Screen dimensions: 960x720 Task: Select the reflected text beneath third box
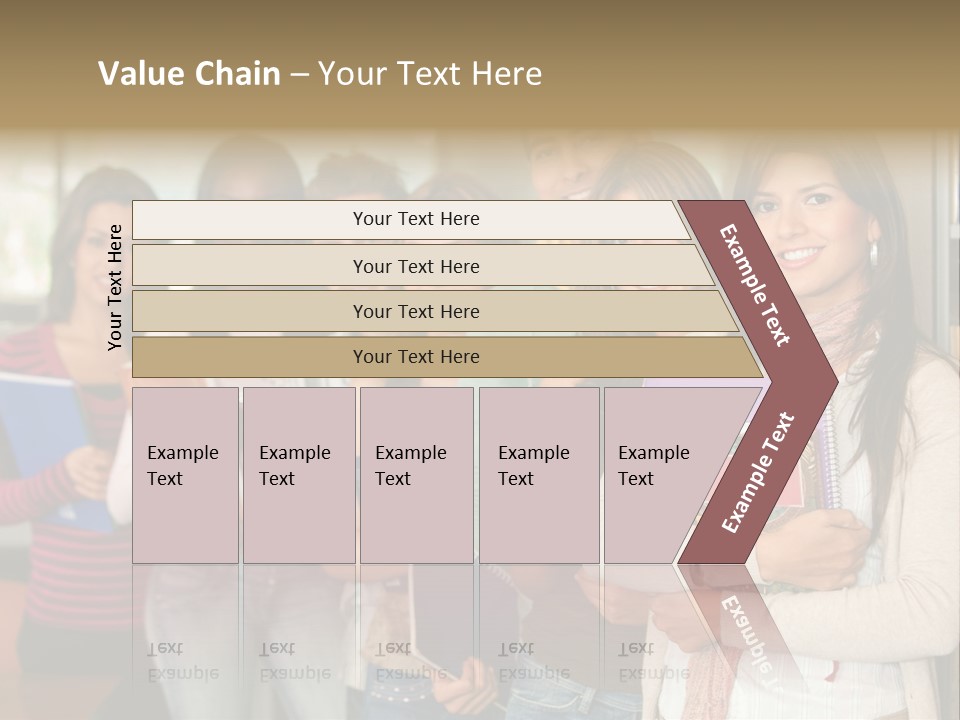410,661
